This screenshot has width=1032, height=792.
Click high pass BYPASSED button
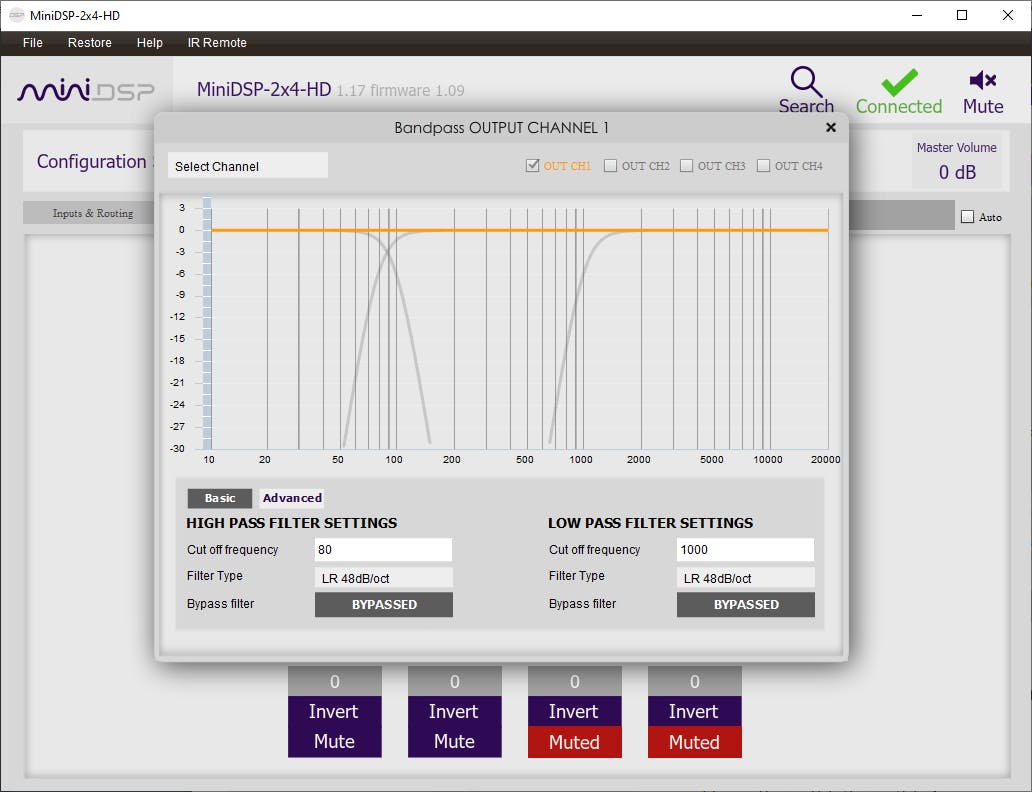[383, 605]
